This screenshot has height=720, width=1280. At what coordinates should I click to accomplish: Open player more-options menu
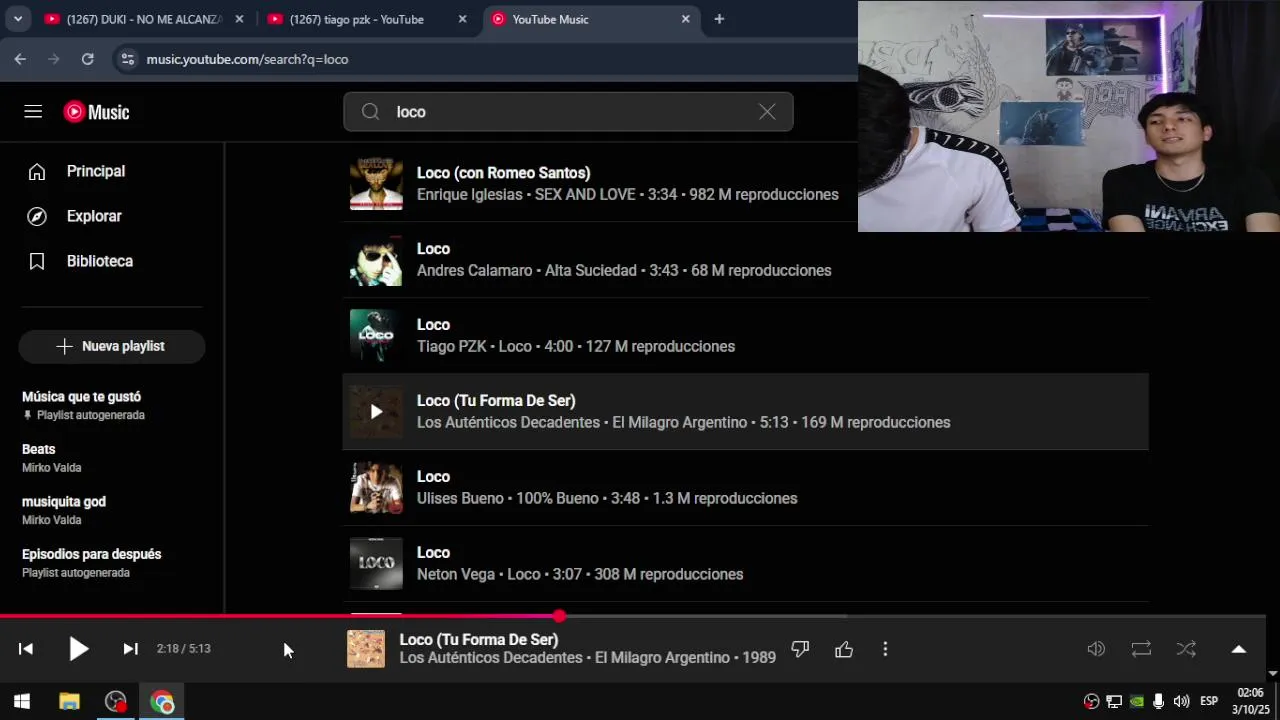coord(885,649)
